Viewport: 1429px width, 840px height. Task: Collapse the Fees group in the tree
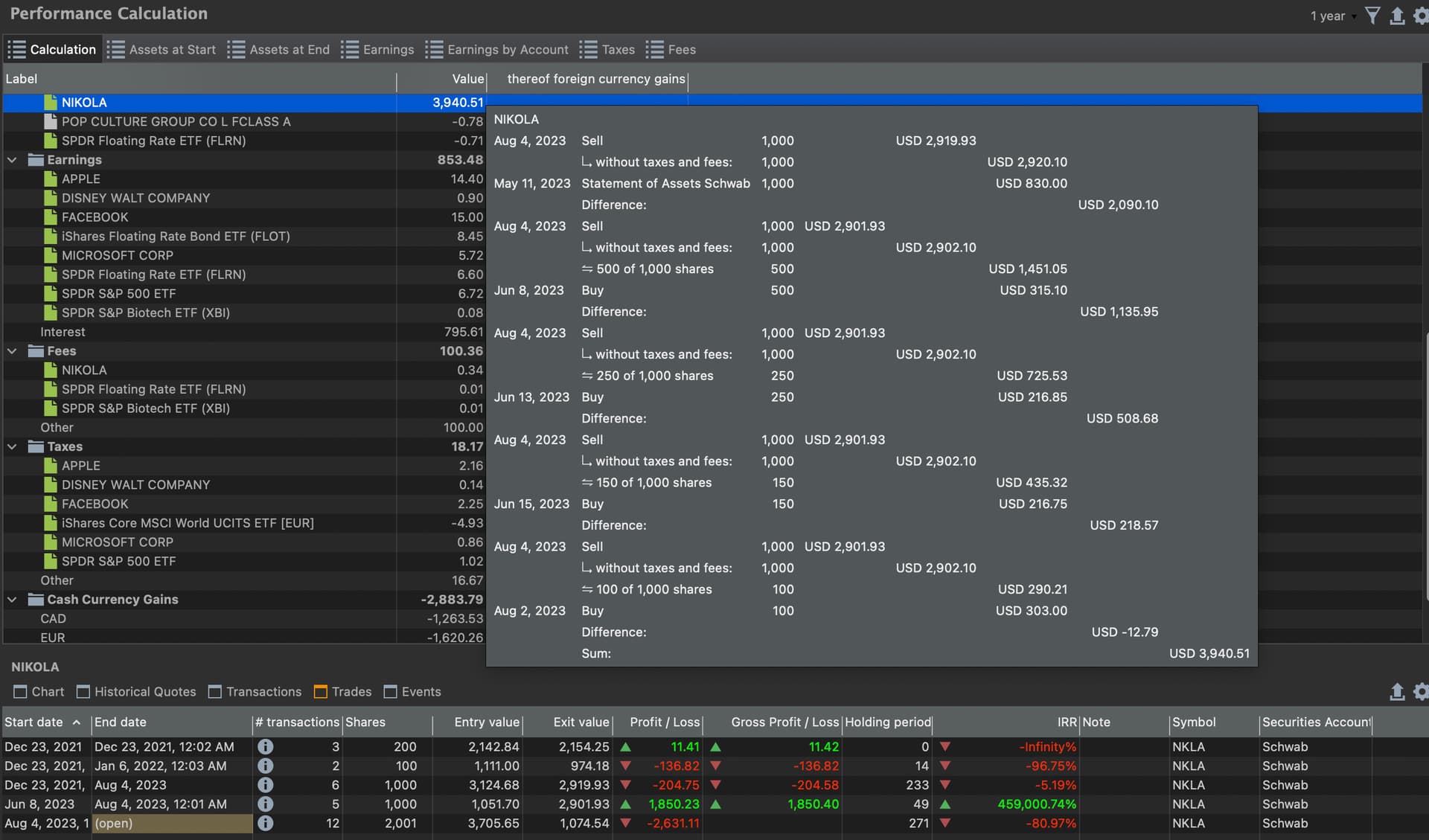pos(12,351)
